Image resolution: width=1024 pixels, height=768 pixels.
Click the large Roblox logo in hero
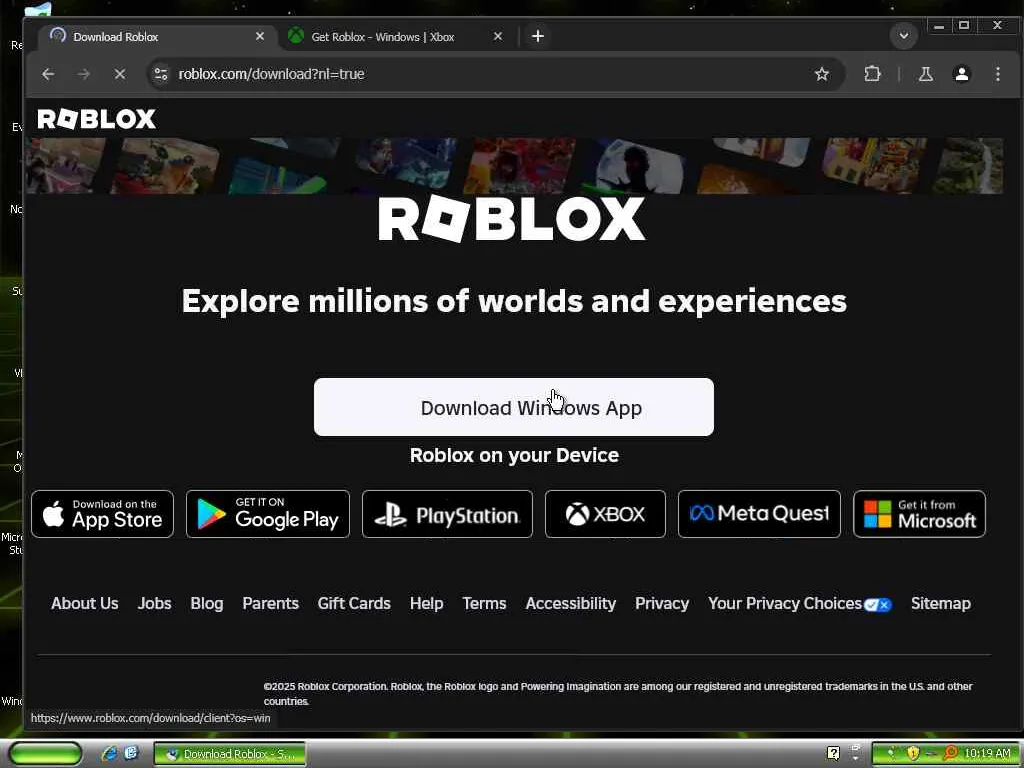click(512, 219)
